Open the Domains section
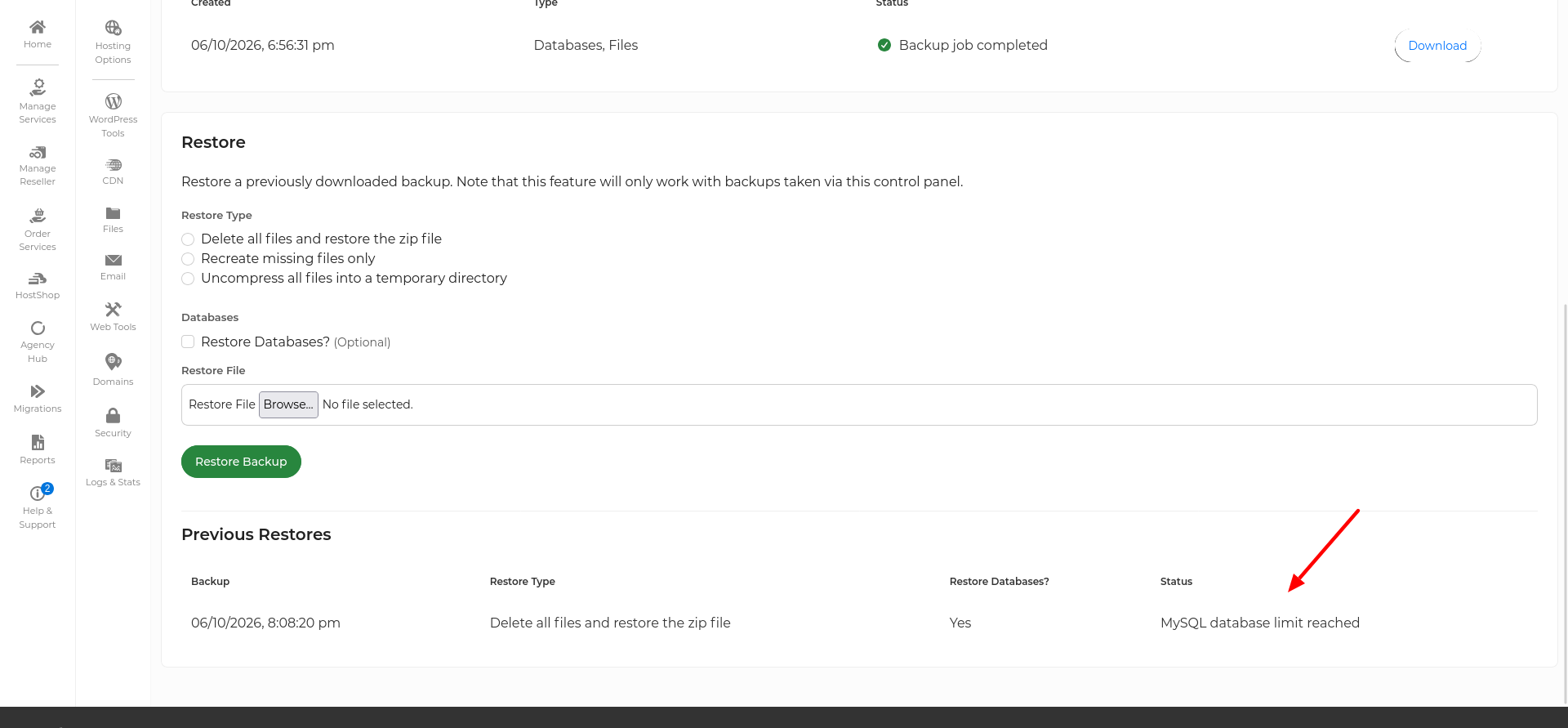Viewport: 1568px width, 728px height. pyautogui.click(x=113, y=370)
